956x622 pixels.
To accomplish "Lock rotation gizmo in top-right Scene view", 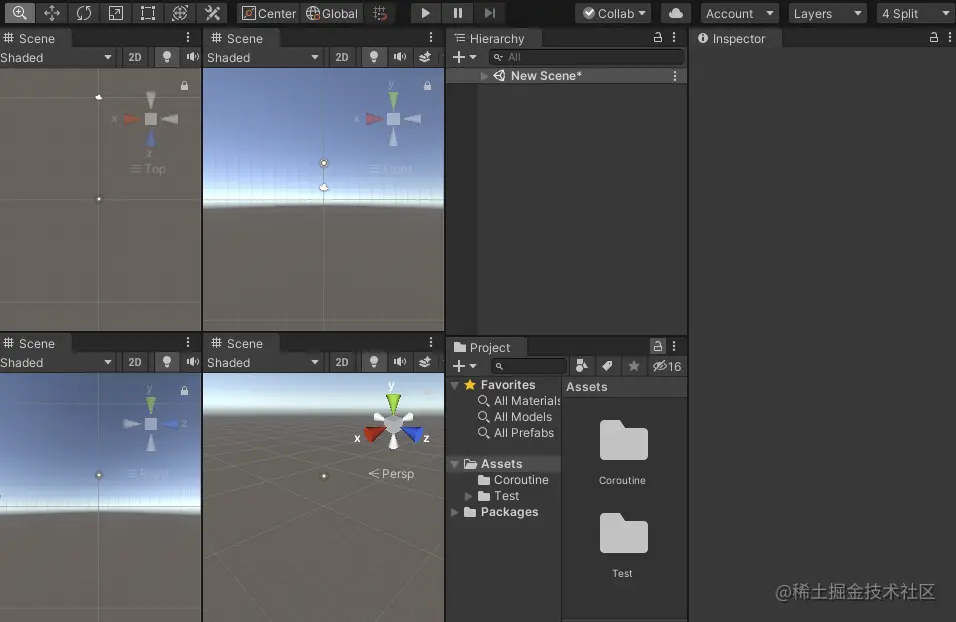I will (427, 86).
